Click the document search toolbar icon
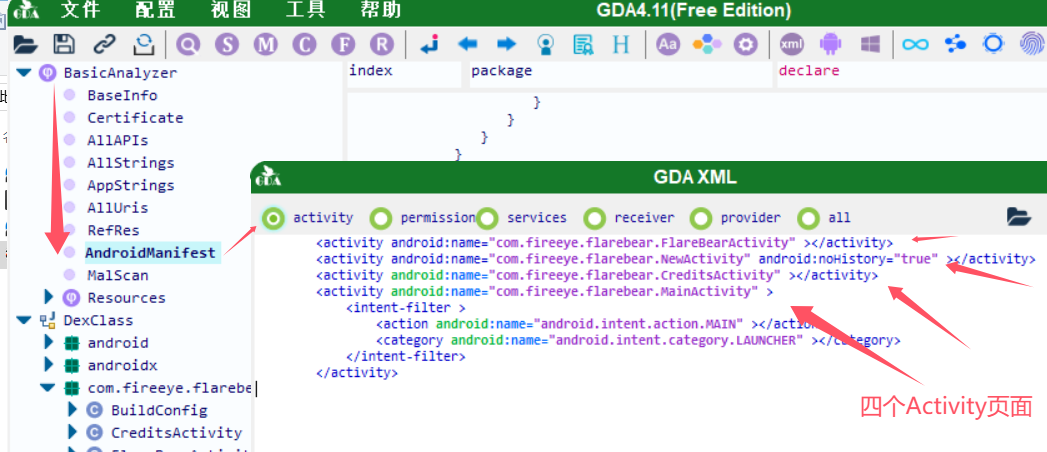The image size is (1047, 452). 584,45
